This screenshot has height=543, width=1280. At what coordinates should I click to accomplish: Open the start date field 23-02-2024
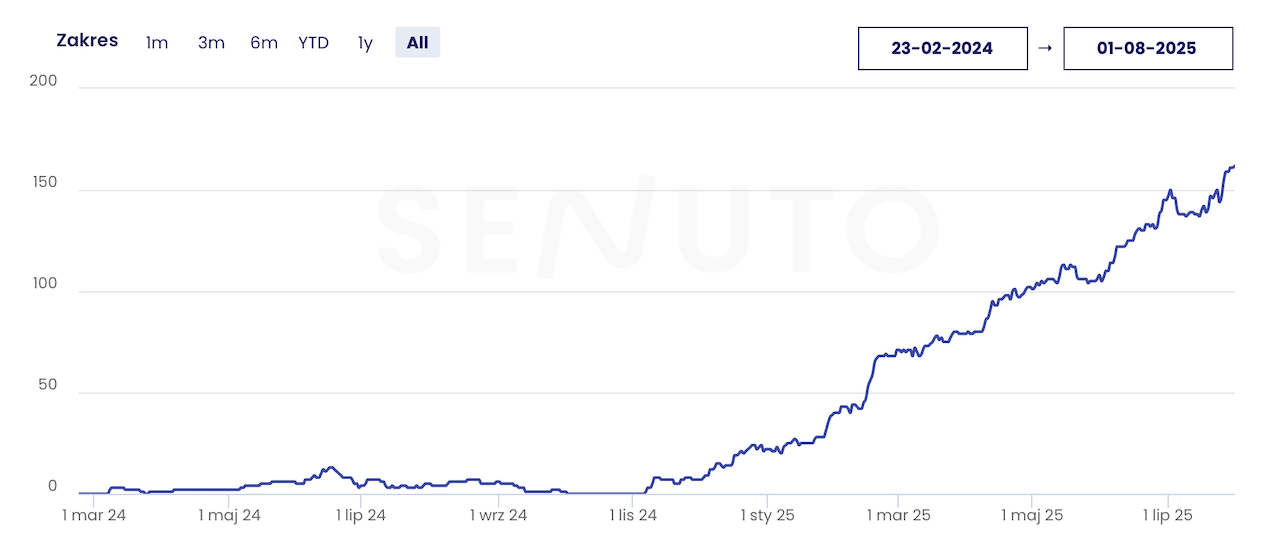click(942, 48)
